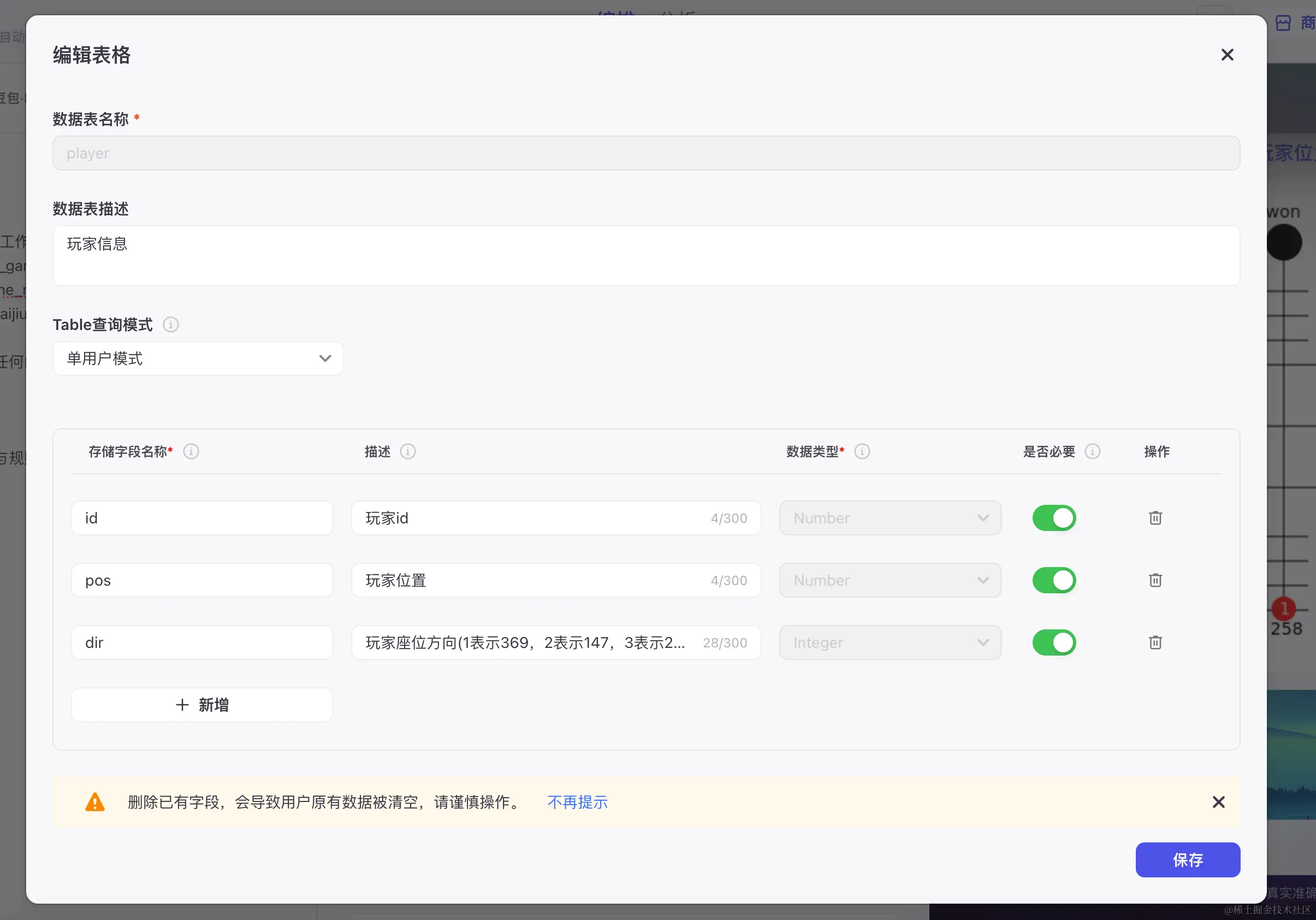The height and width of the screenshot is (920, 1316).
Task: Toggle required switch for id field
Action: [x=1053, y=518]
